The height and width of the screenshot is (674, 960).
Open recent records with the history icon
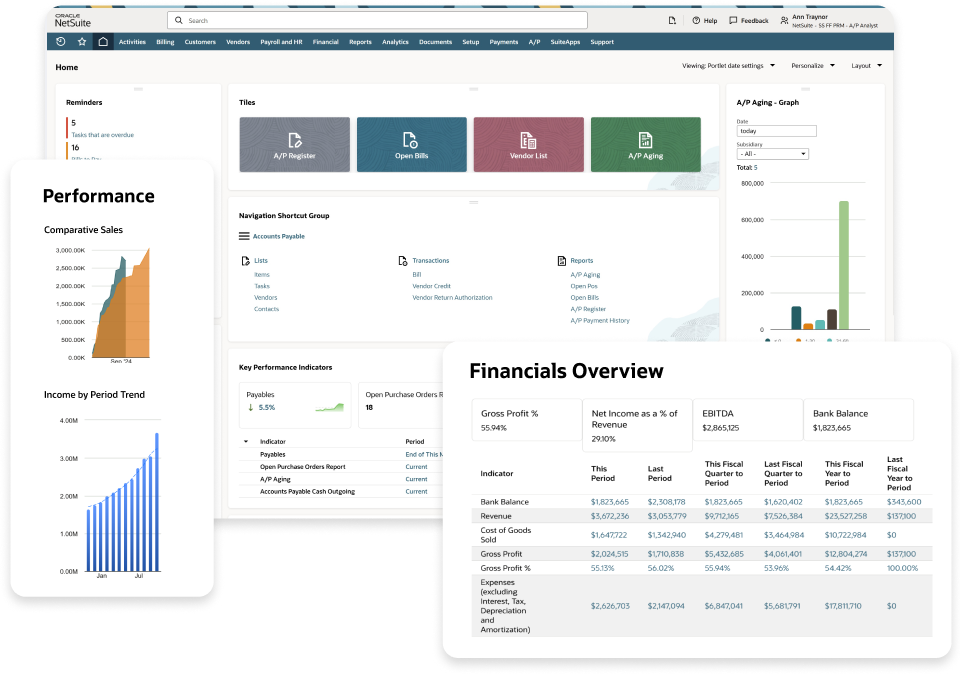[61, 42]
